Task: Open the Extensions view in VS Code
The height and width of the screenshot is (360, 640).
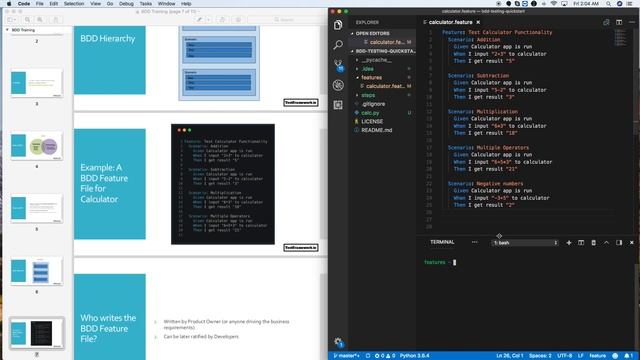Action: point(338,105)
